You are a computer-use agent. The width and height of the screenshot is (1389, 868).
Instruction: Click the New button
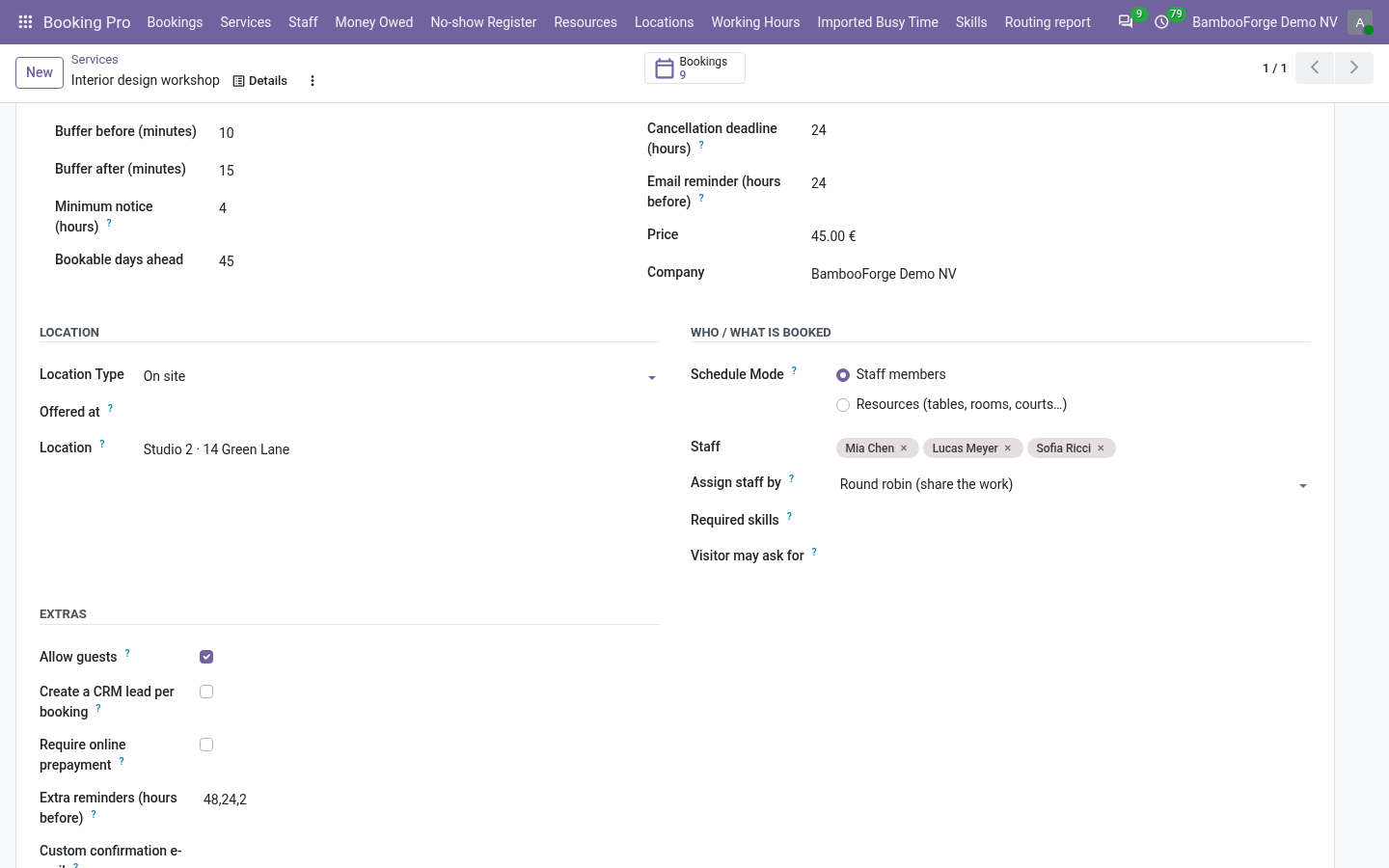40,72
